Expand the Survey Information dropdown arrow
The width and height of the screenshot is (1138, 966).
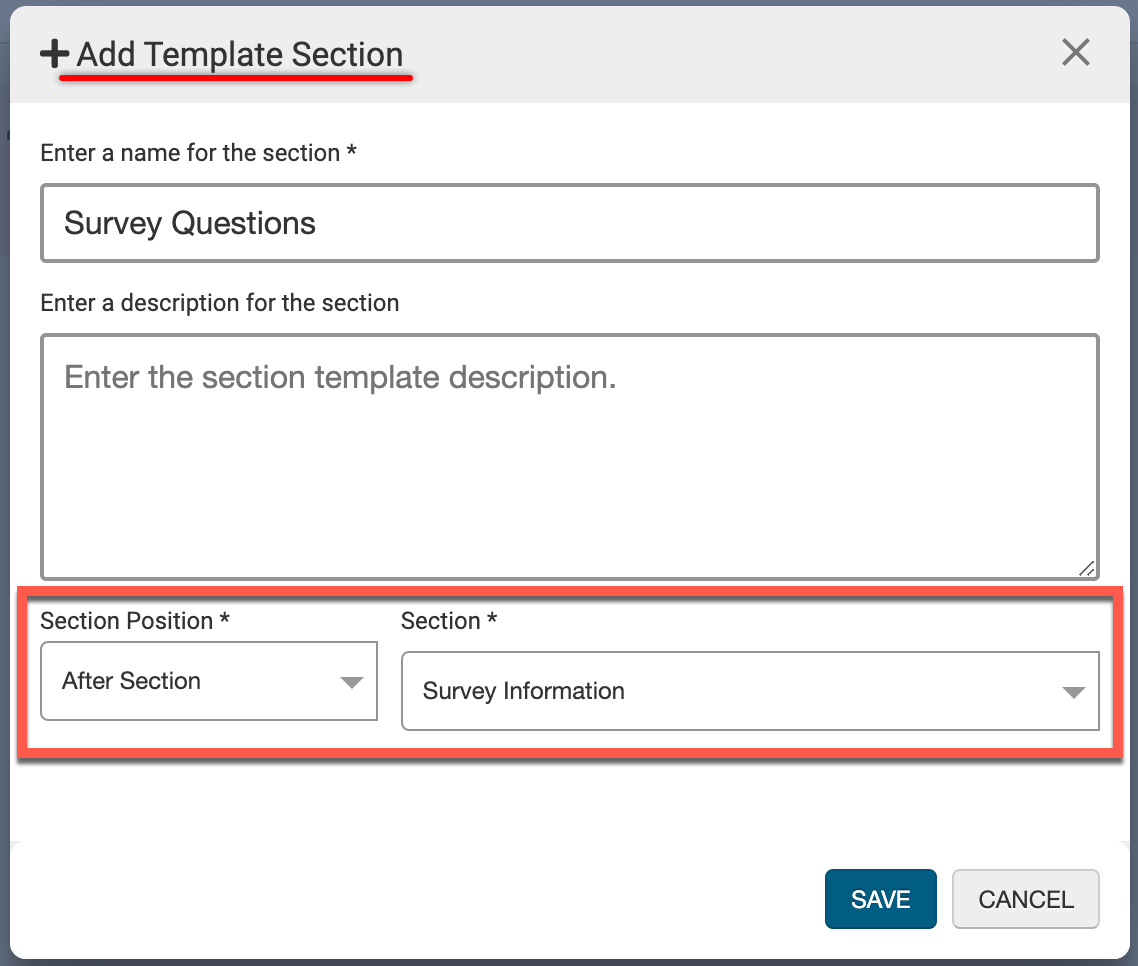[1073, 692]
